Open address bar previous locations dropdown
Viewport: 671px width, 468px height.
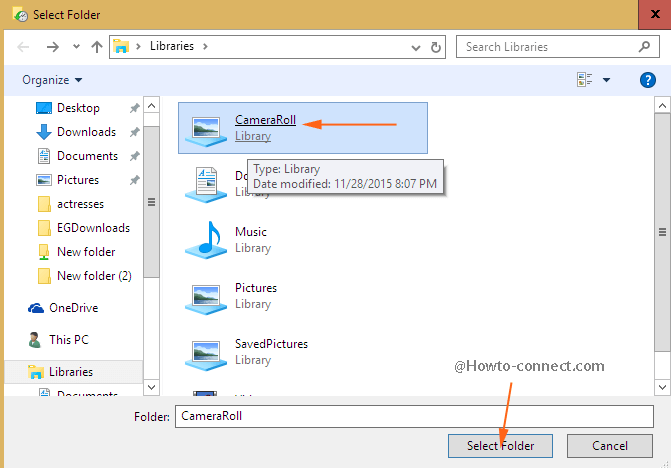point(416,47)
